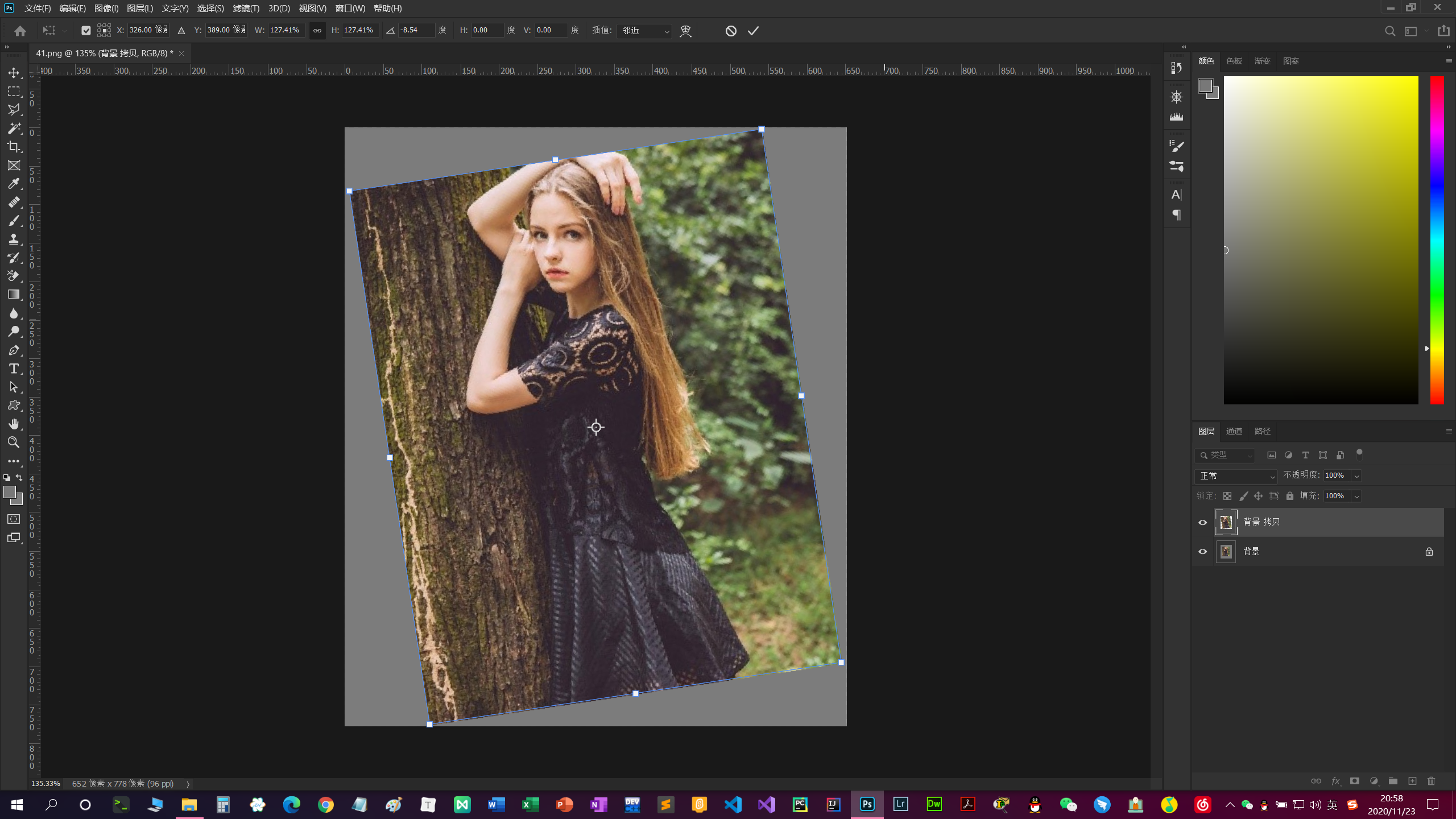Open the Character panel icon
1456x819 pixels.
(1176, 195)
